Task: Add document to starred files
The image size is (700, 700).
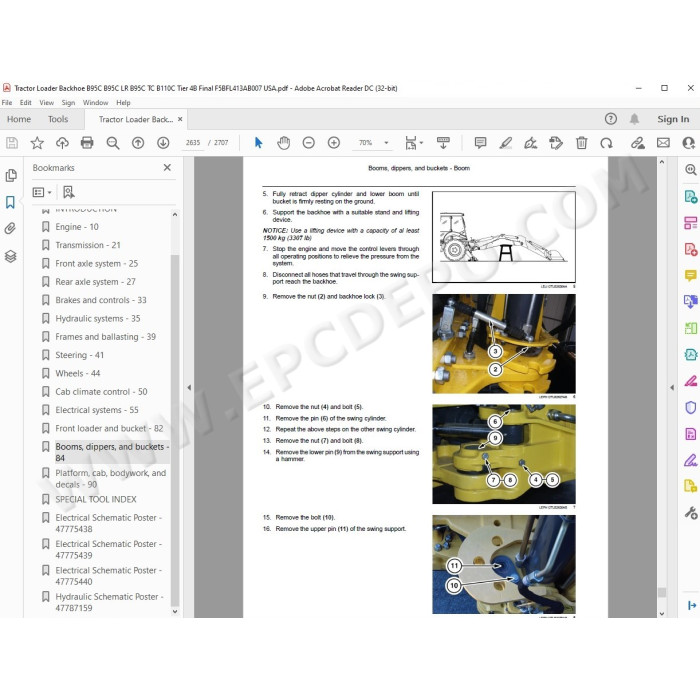Action: [37, 143]
